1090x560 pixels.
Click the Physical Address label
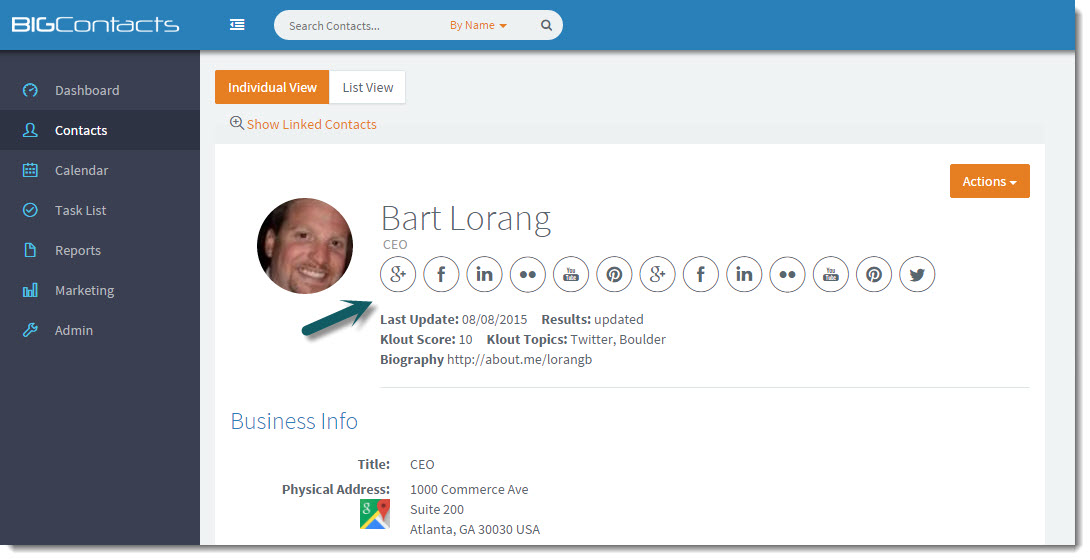pos(336,489)
